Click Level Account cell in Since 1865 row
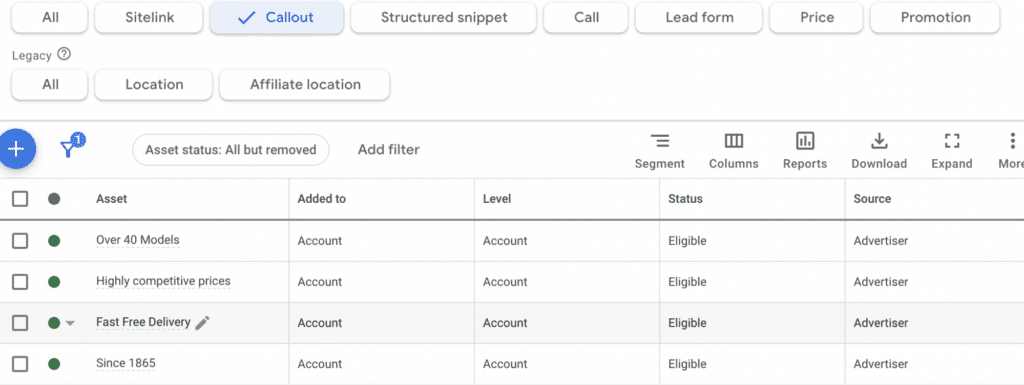Image resolution: width=1024 pixels, height=385 pixels. click(505, 364)
